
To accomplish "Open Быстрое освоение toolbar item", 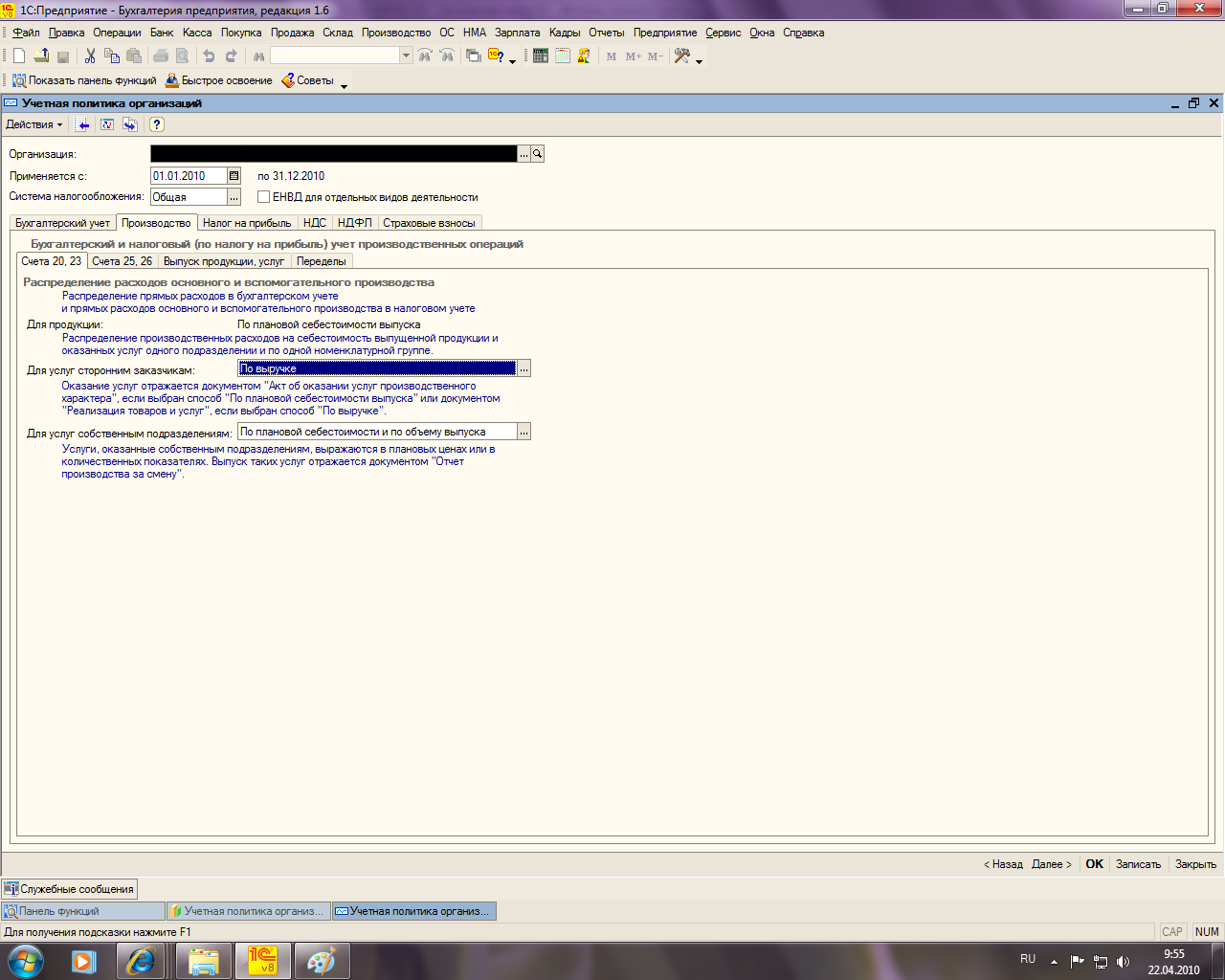I will pyautogui.click(x=219, y=80).
